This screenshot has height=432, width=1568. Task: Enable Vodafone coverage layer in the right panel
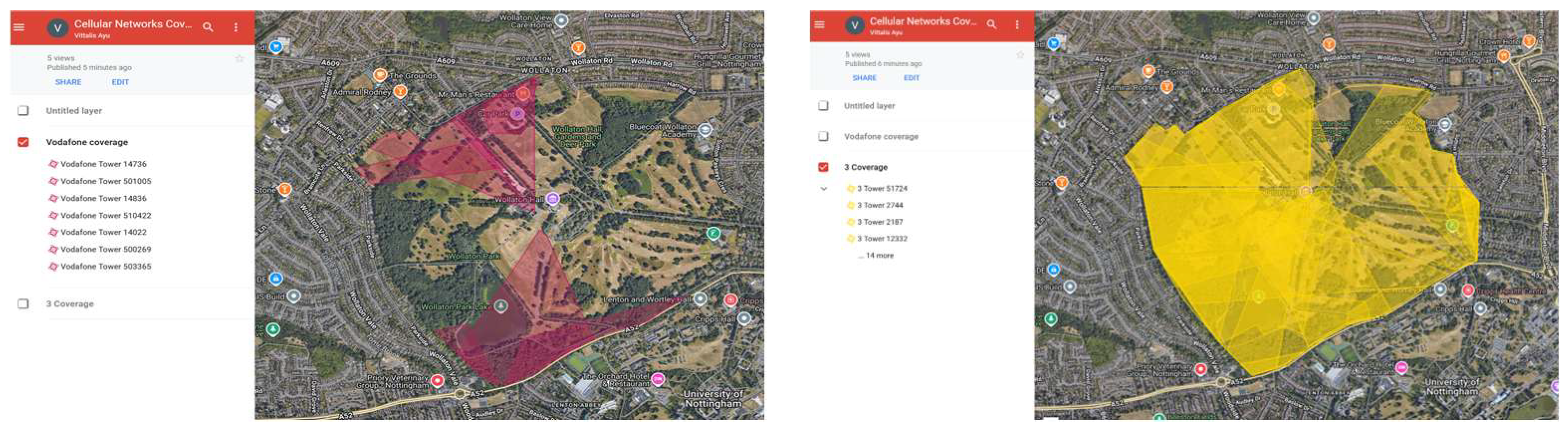[x=823, y=136]
